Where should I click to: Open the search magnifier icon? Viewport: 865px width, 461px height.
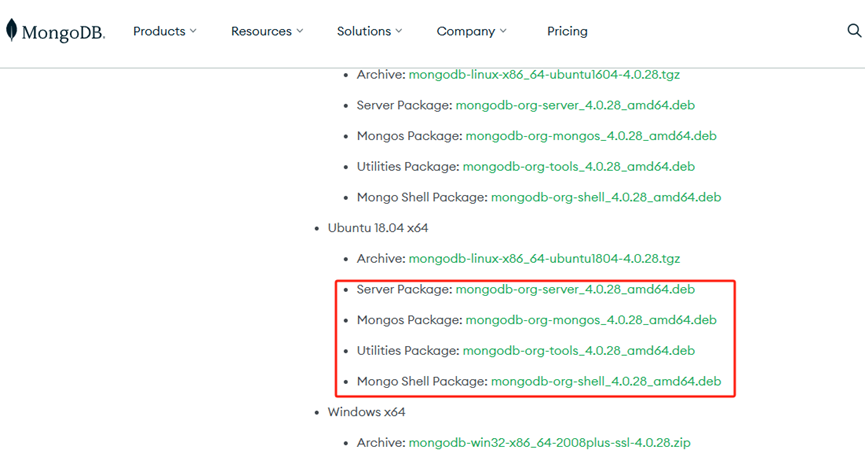[854, 31]
